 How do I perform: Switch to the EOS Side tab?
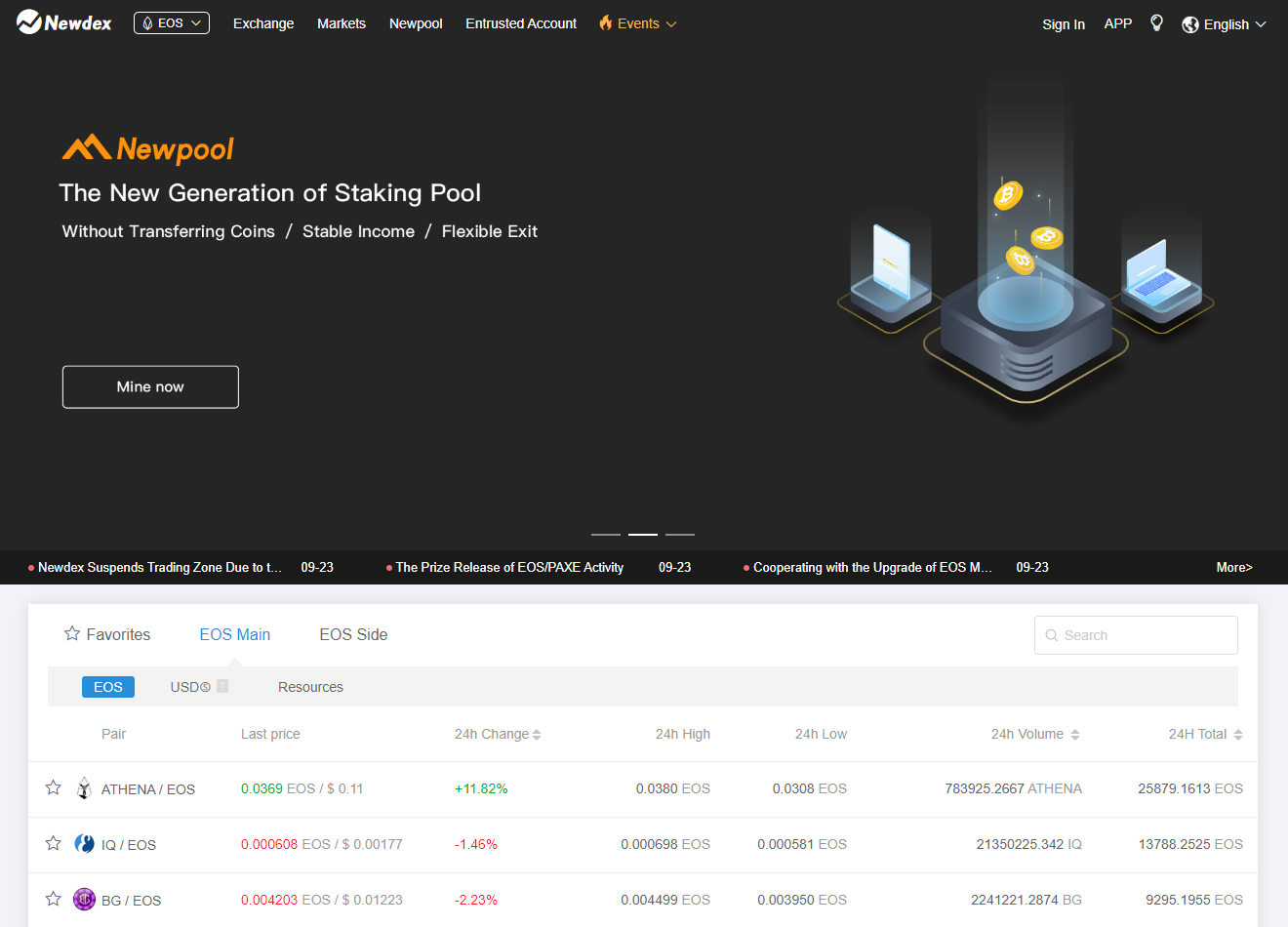click(x=353, y=634)
